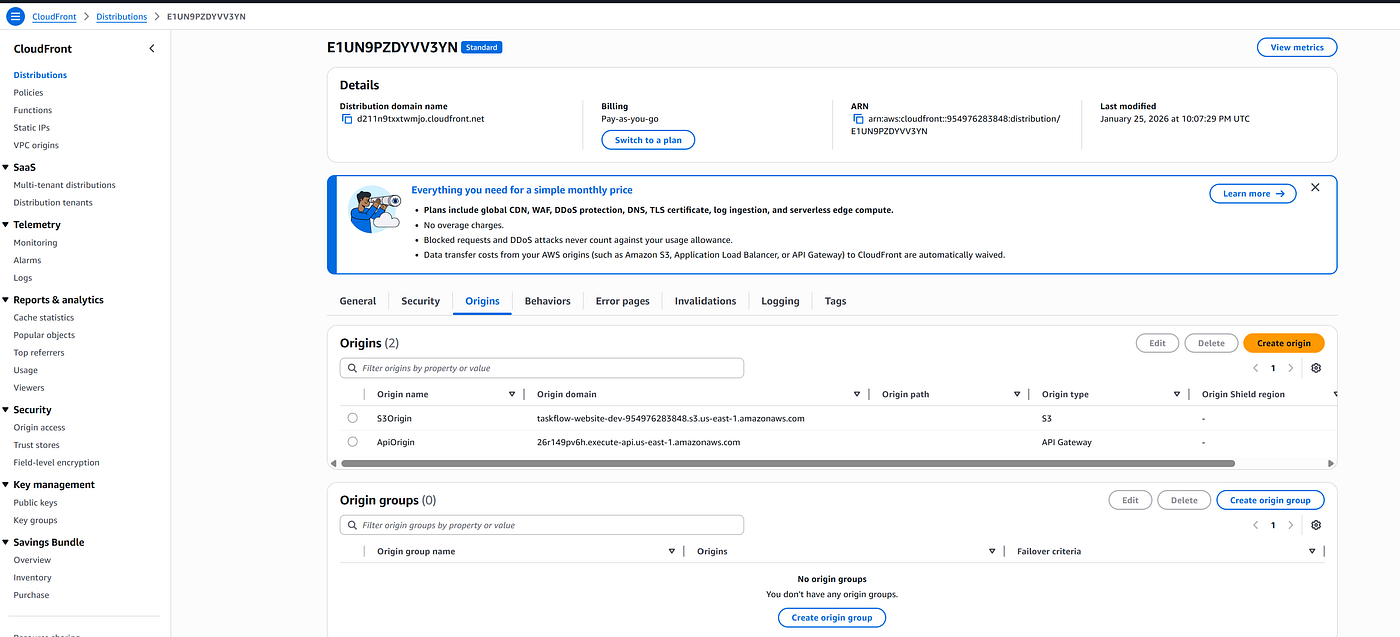The width and height of the screenshot is (1400, 637).
Task: Go to next page in Origin groups pagination
Action: point(1291,525)
